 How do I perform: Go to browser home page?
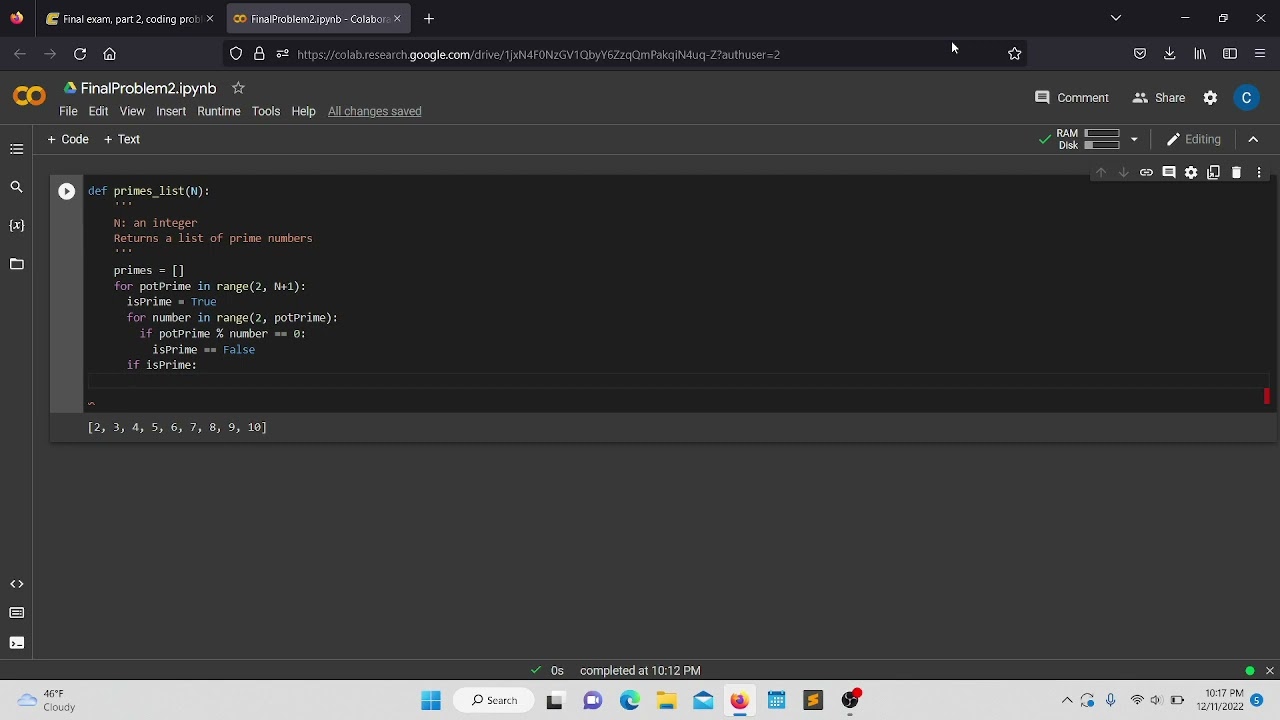click(x=110, y=54)
